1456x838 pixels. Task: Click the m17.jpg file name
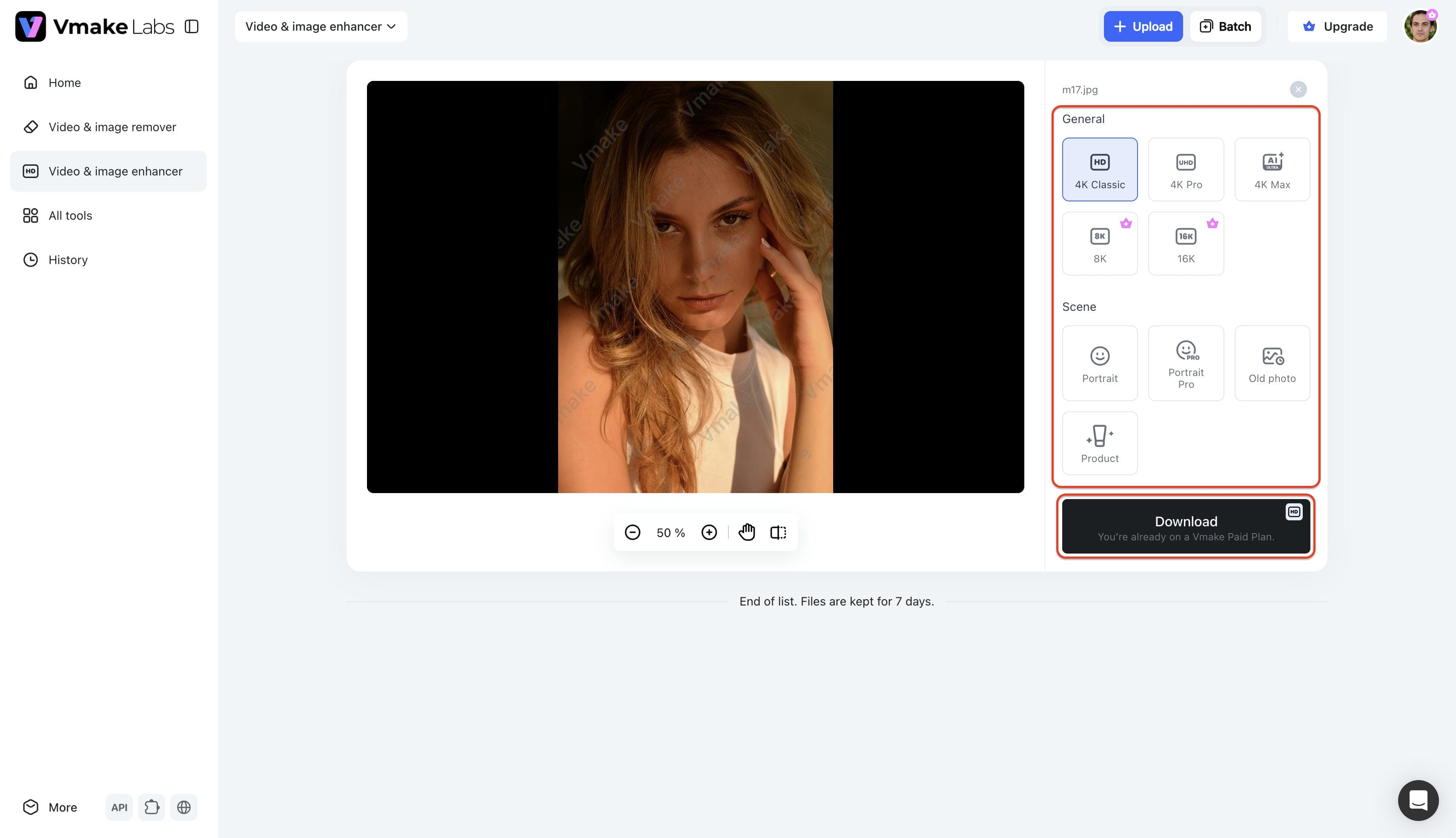tap(1080, 90)
